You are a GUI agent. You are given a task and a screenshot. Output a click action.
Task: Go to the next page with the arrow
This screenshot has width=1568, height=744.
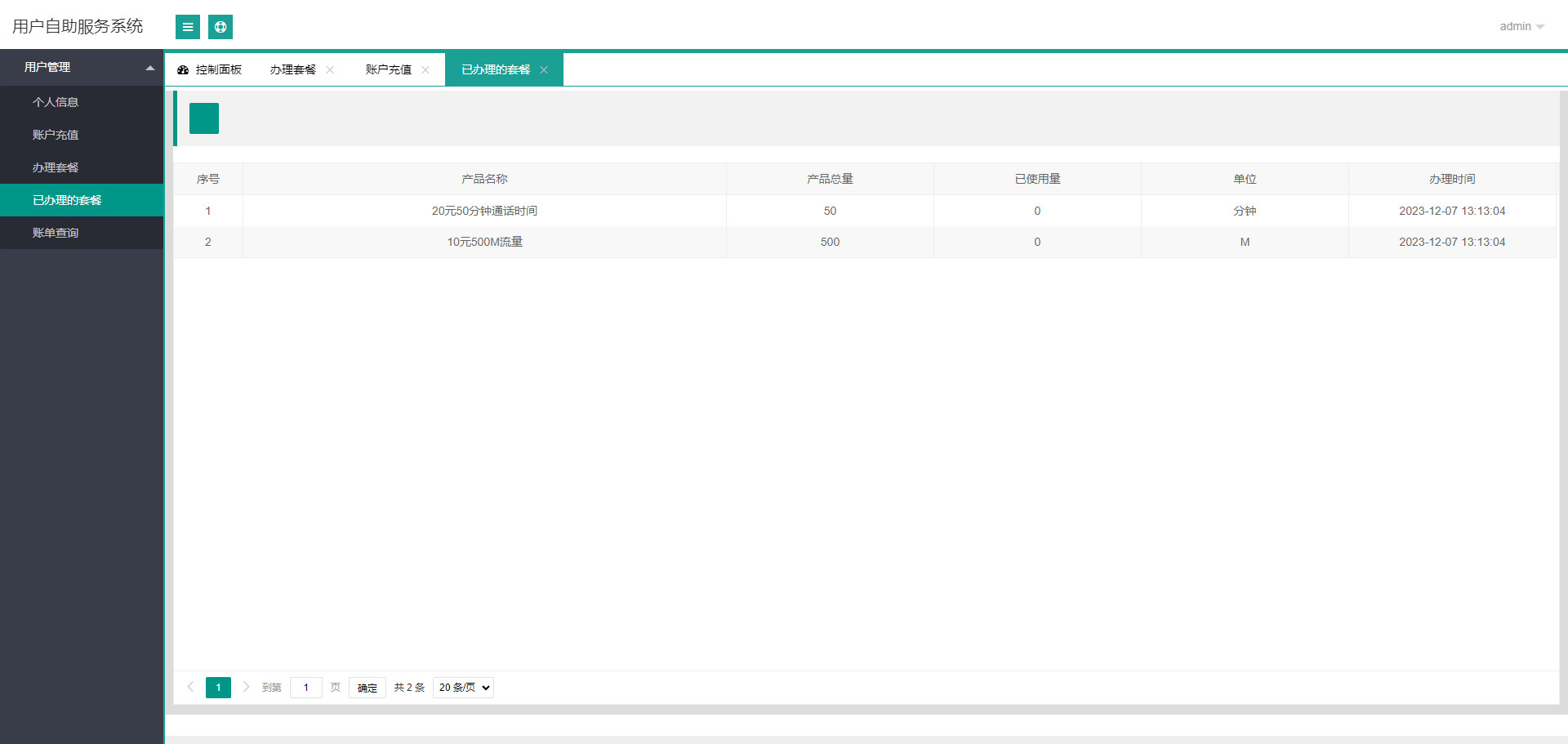(246, 687)
